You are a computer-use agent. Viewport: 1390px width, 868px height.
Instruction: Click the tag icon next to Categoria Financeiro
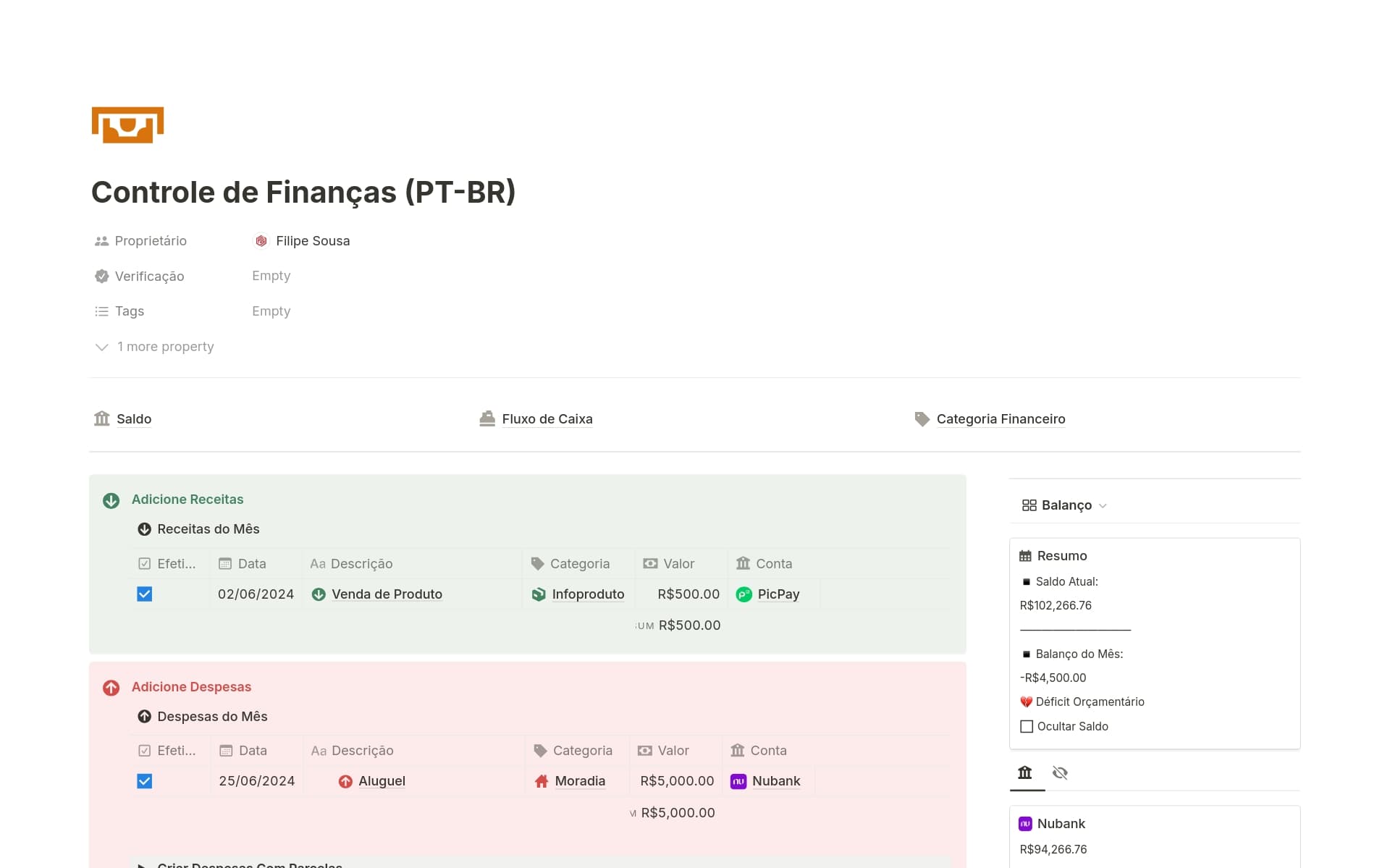[x=922, y=418]
